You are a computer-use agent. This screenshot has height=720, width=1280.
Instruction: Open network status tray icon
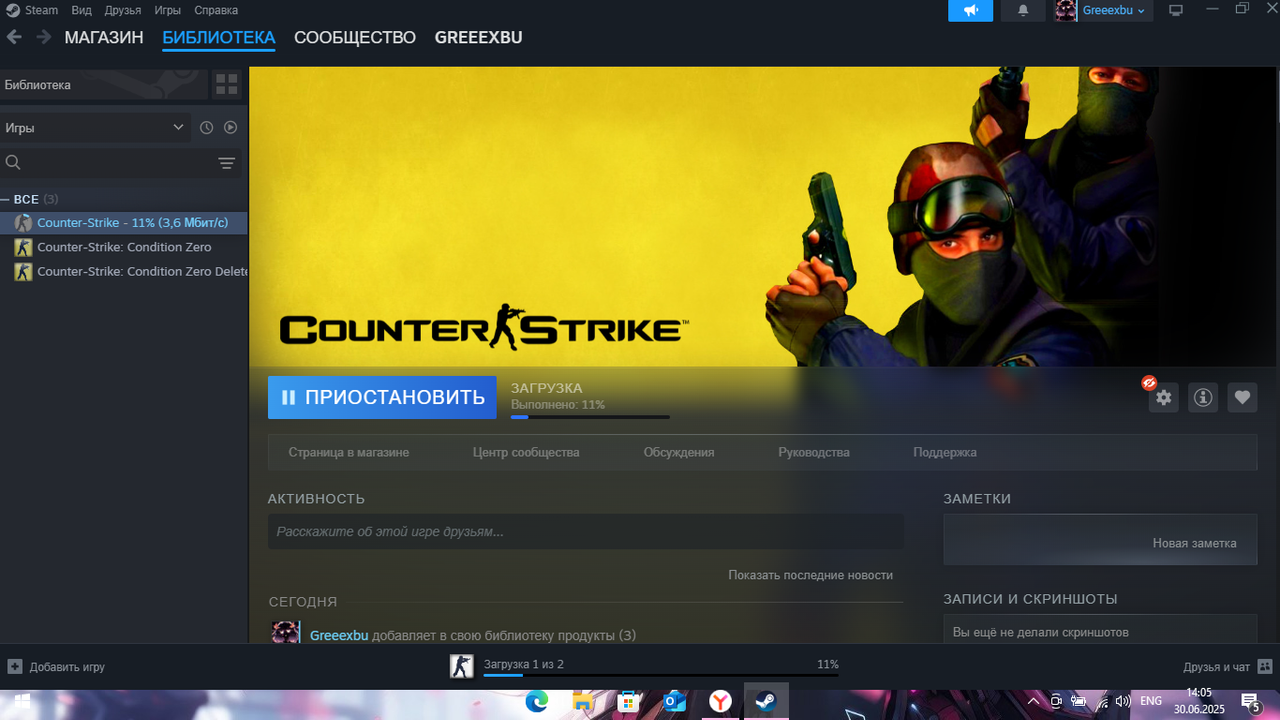tap(1101, 702)
